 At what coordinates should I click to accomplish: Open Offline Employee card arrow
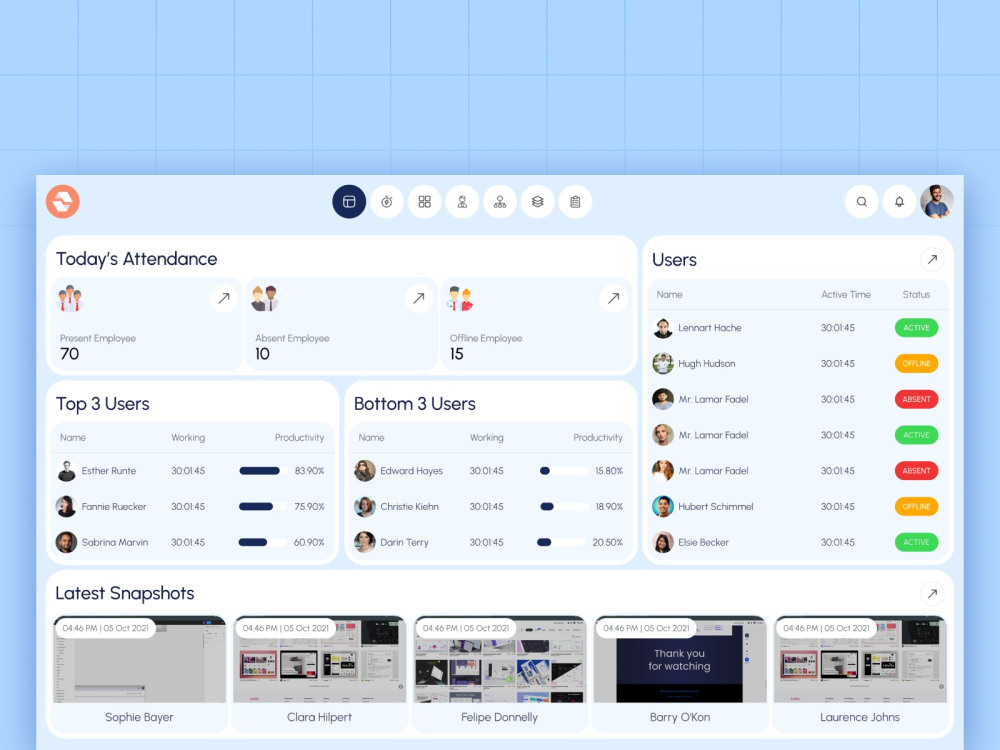point(614,298)
